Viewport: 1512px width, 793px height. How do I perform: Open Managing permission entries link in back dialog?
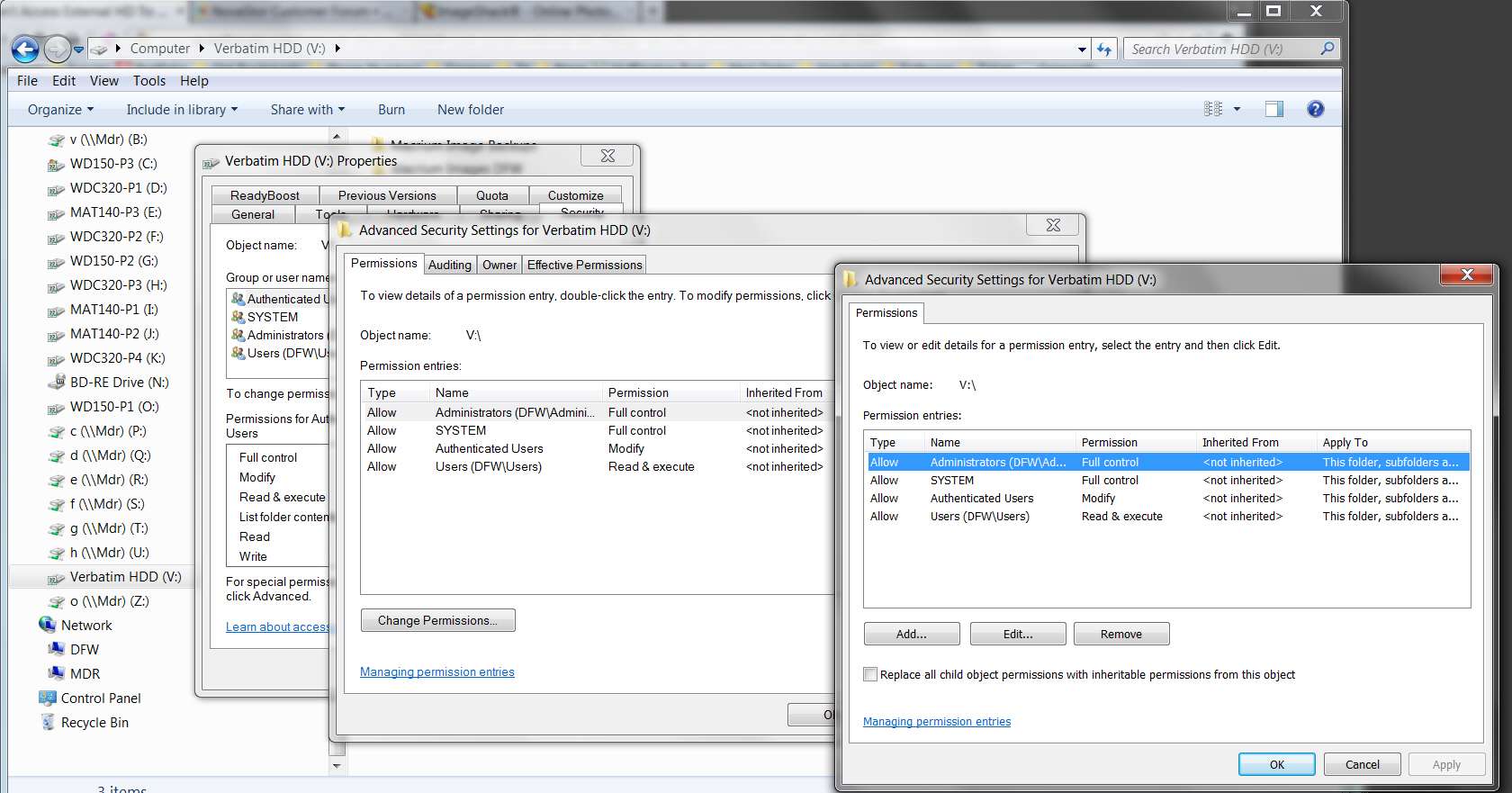tap(437, 671)
